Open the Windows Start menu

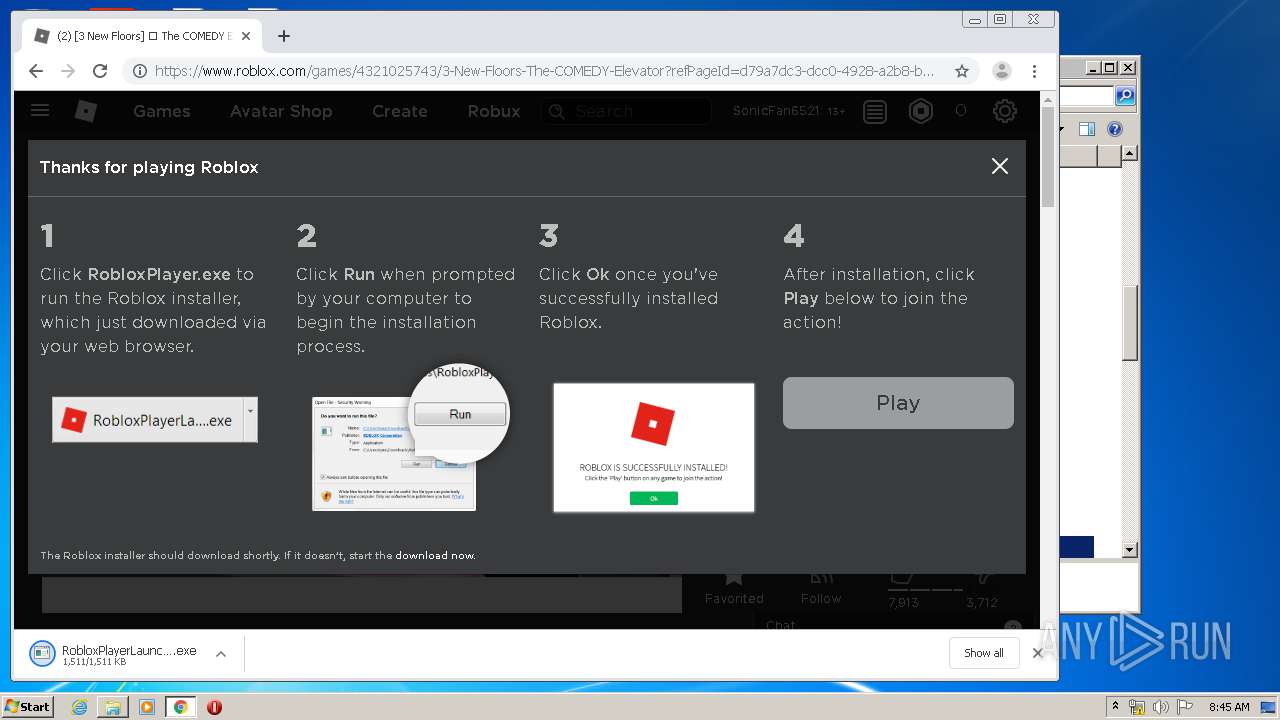[28, 706]
